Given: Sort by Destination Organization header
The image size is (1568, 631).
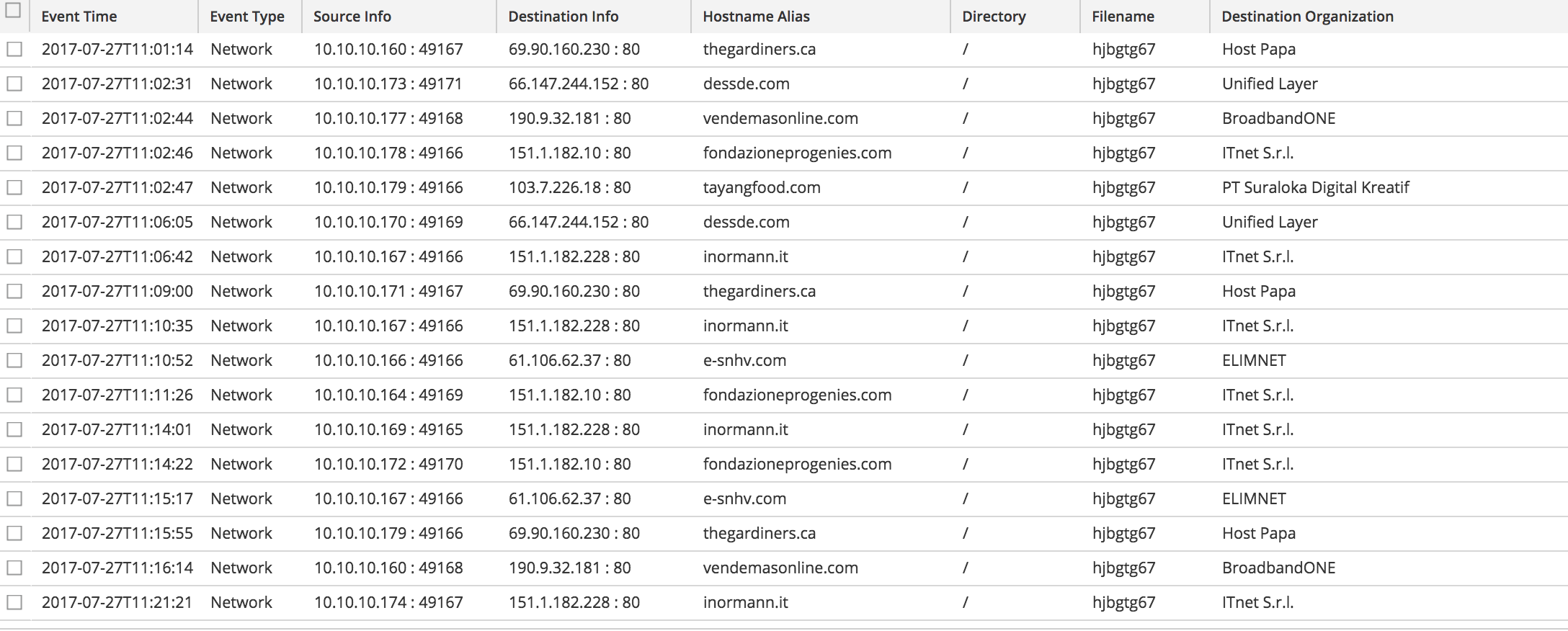Looking at the screenshot, I should click(1308, 17).
